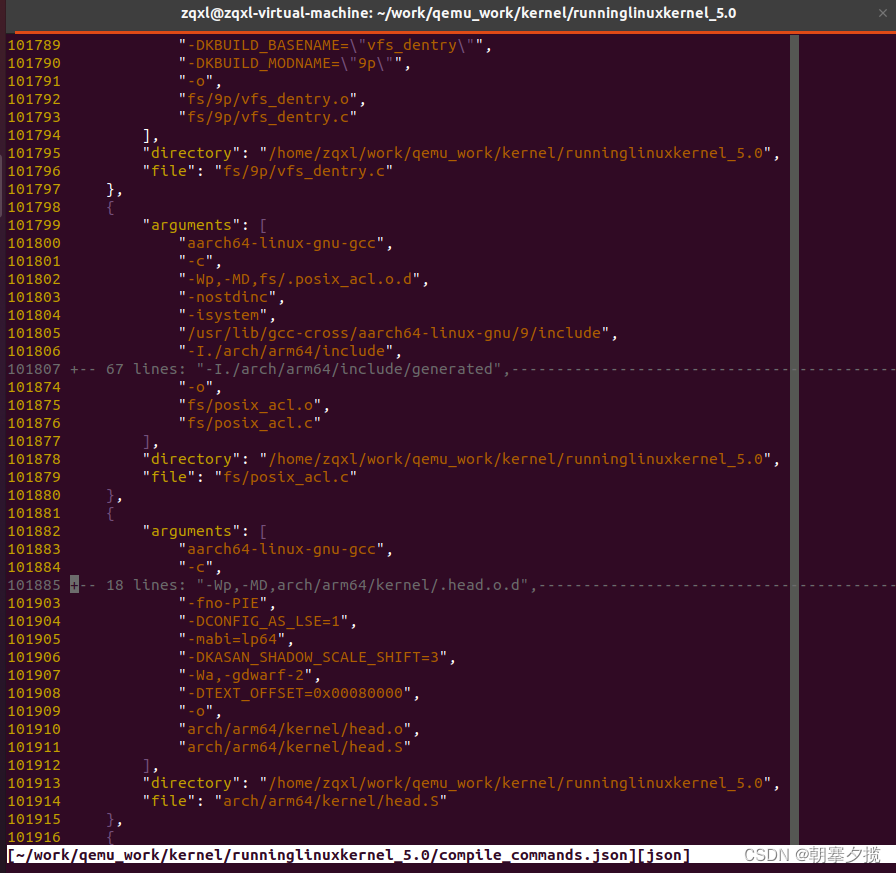Click the [json] filetype indicator in status line
Image resolution: width=896 pixels, height=873 pixels.
coord(666,855)
